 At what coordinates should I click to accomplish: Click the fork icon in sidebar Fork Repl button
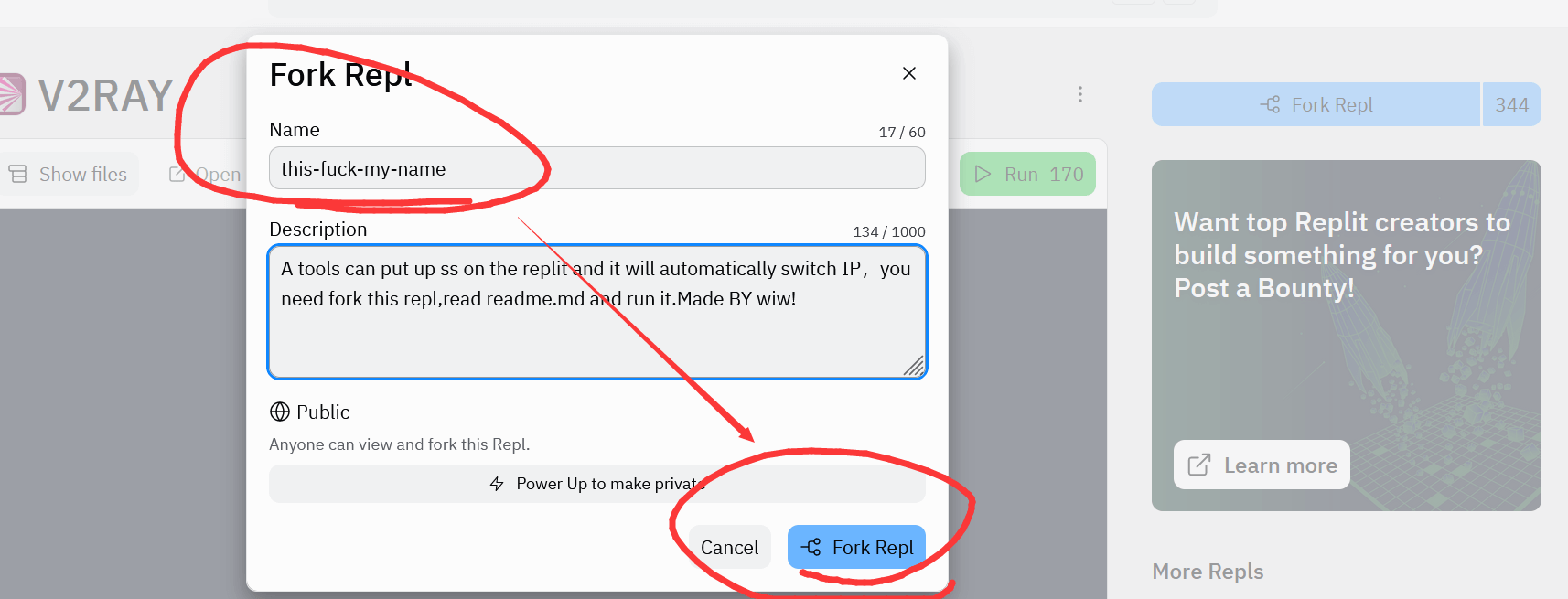(1270, 104)
